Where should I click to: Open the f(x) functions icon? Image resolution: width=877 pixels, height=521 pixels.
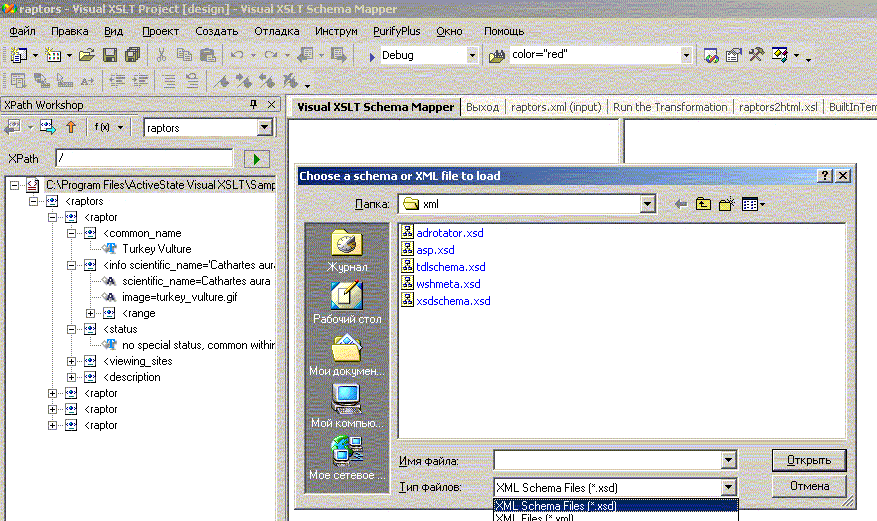[102, 127]
